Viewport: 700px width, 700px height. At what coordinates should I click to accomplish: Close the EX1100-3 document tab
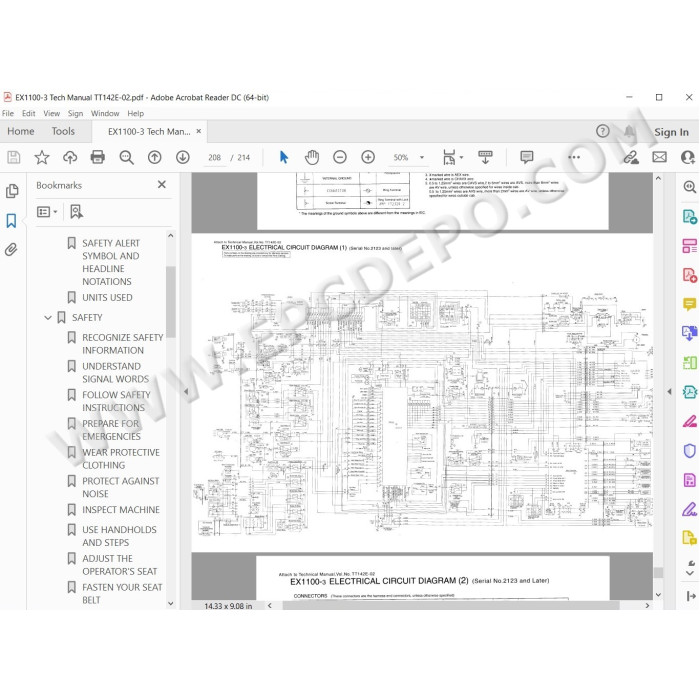(x=199, y=131)
